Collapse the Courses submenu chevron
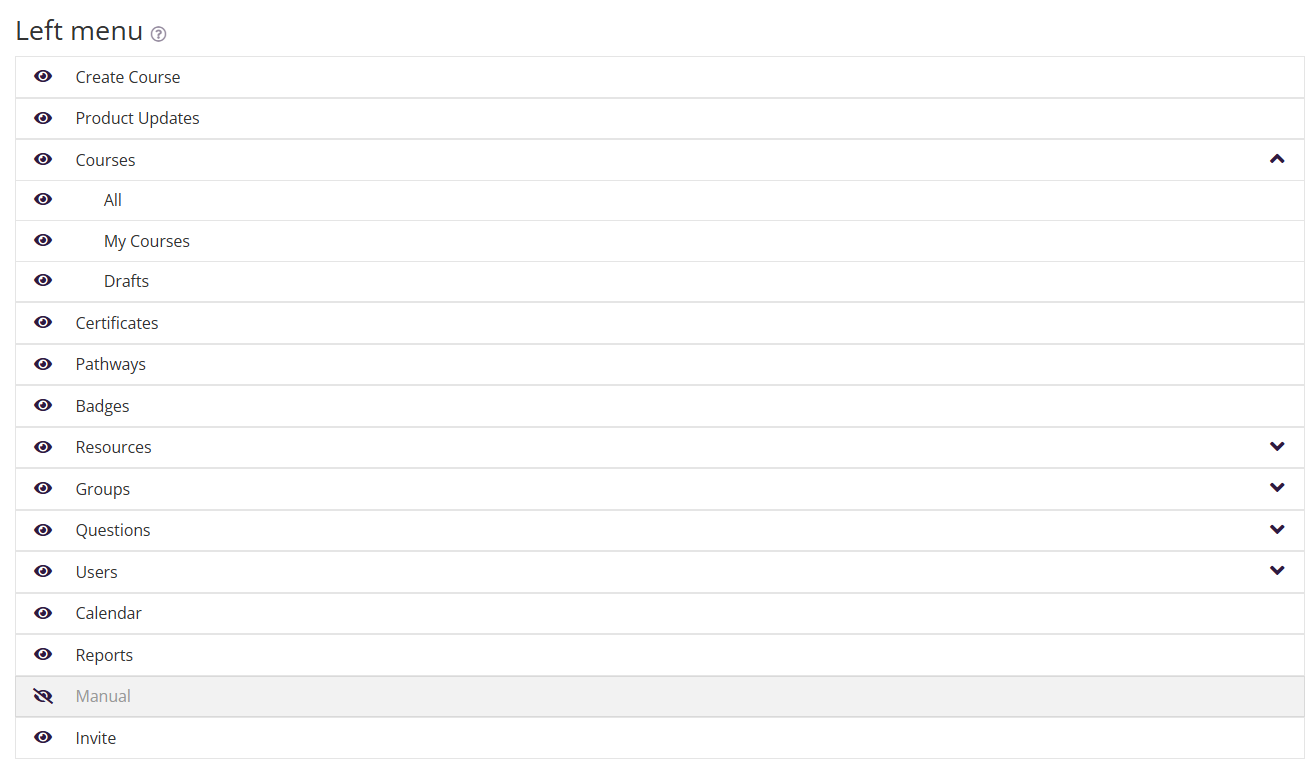 pyautogui.click(x=1277, y=159)
